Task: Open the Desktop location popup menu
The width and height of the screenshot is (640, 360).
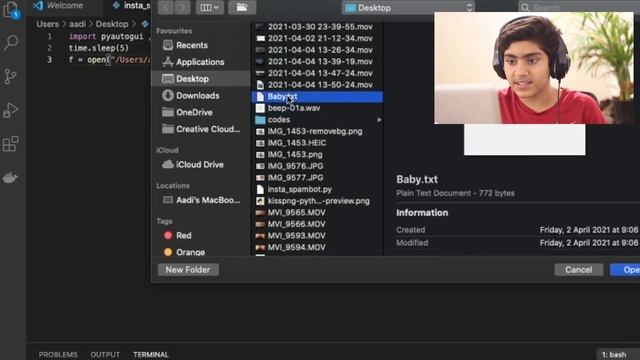Action: tap(409, 8)
